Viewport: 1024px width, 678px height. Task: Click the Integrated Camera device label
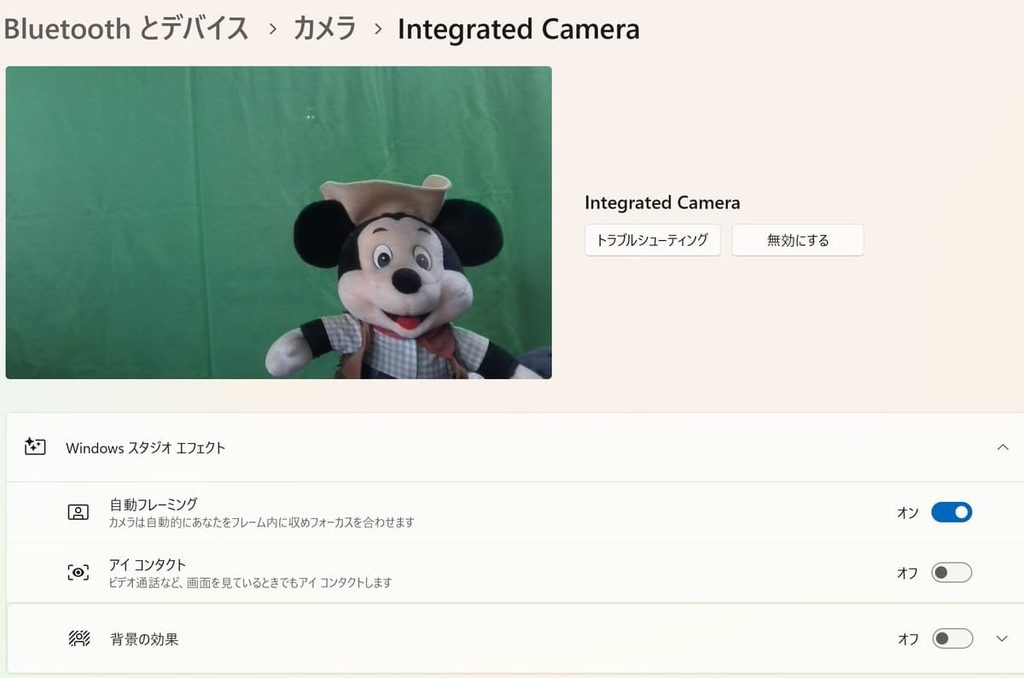coord(662,203)
